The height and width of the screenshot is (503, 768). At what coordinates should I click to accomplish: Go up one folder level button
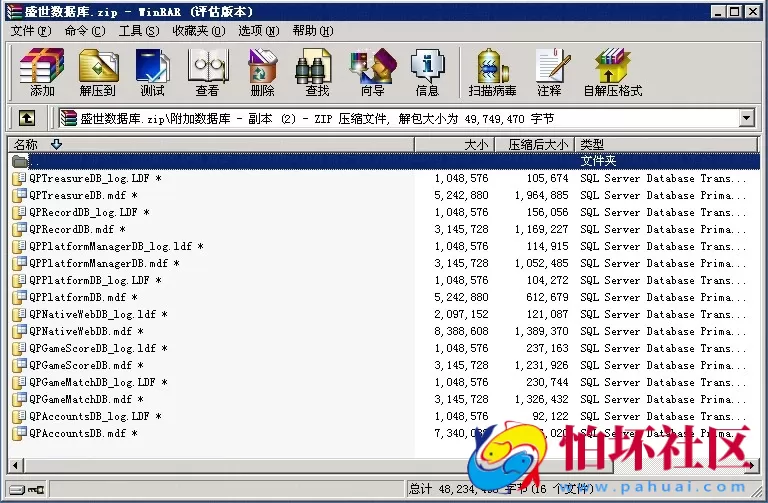(27, 118)
